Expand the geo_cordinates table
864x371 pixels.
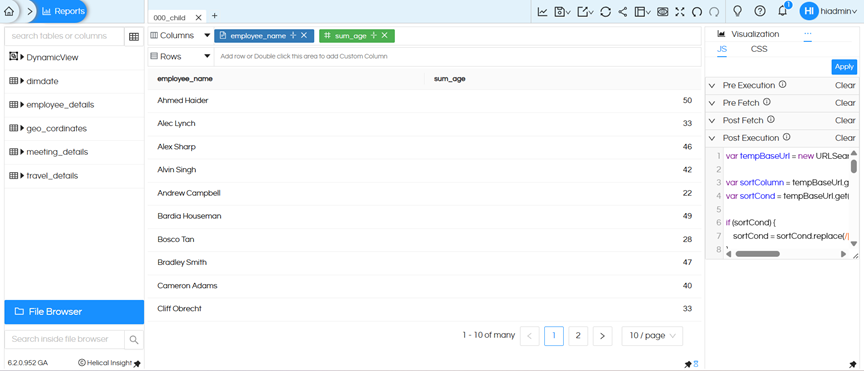pyautogui.click(x=23, y=128)
